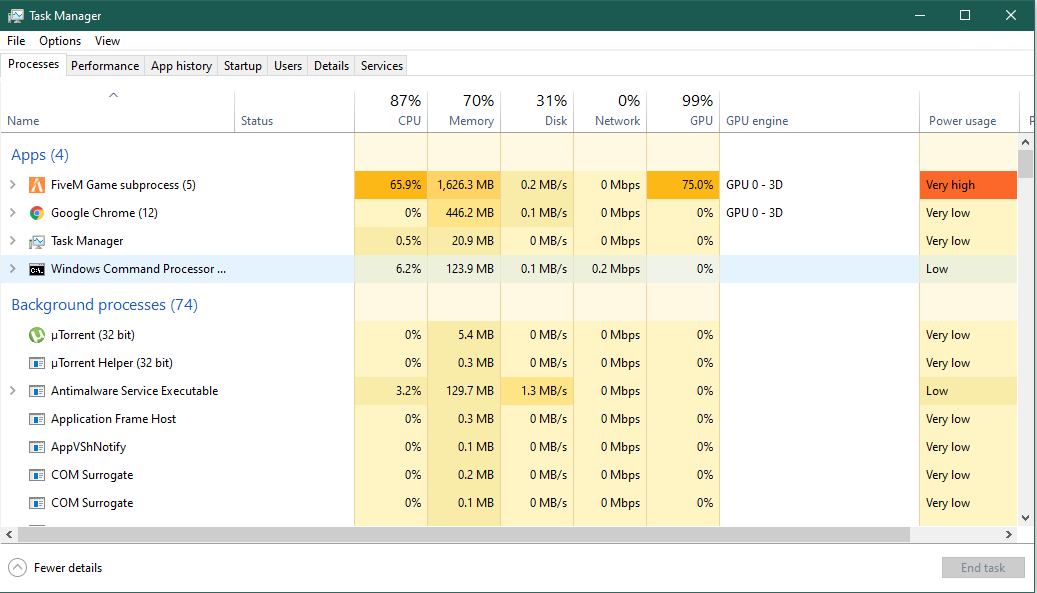
Task: Expand the FiveM Game subprocess group
Action: (x=13, y=185)
